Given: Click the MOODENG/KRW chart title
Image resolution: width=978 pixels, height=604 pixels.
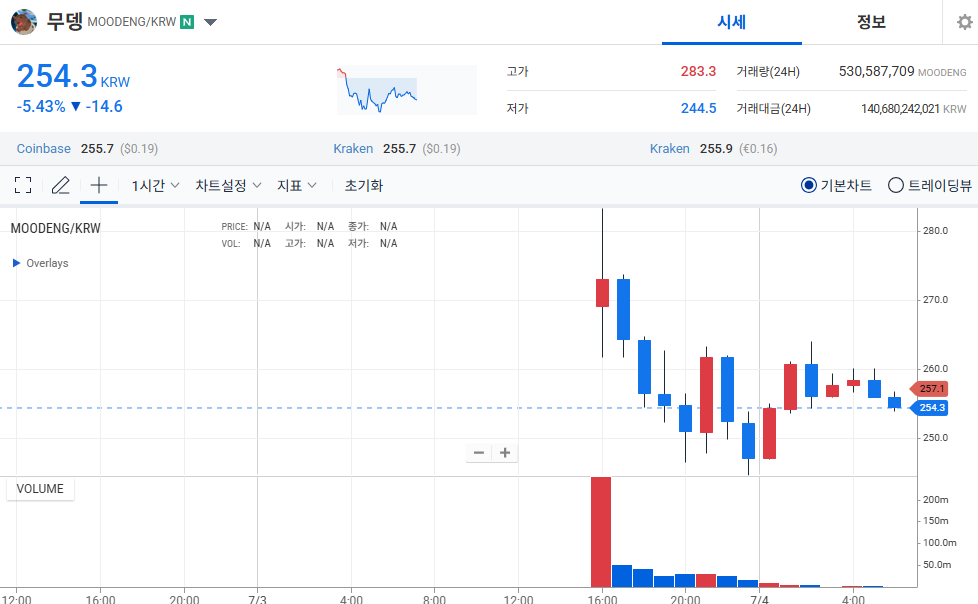Looking at the screenshot, I should tap(56, 228).
